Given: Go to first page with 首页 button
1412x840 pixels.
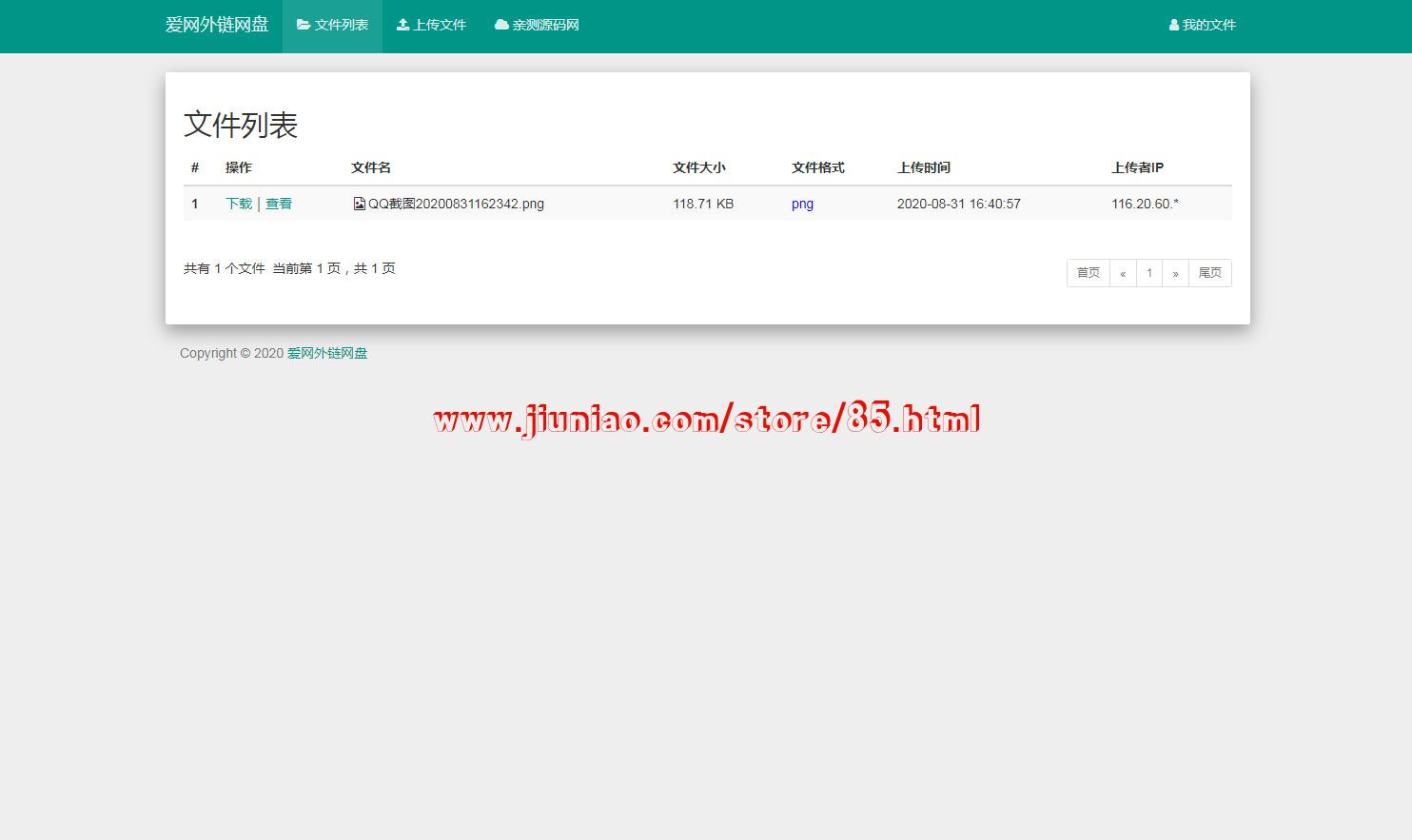Looking at the screenshot, I should click(x=1088, y=273).
